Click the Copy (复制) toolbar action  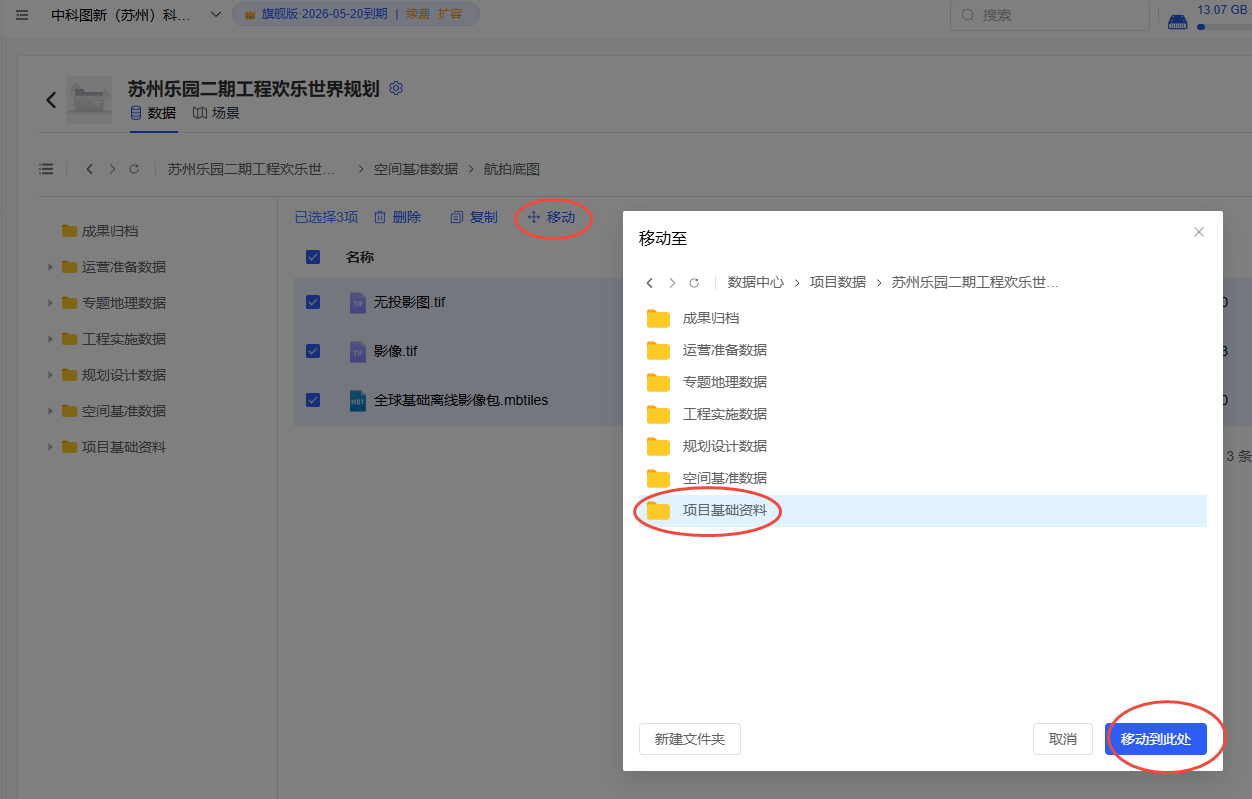point(474,217)
